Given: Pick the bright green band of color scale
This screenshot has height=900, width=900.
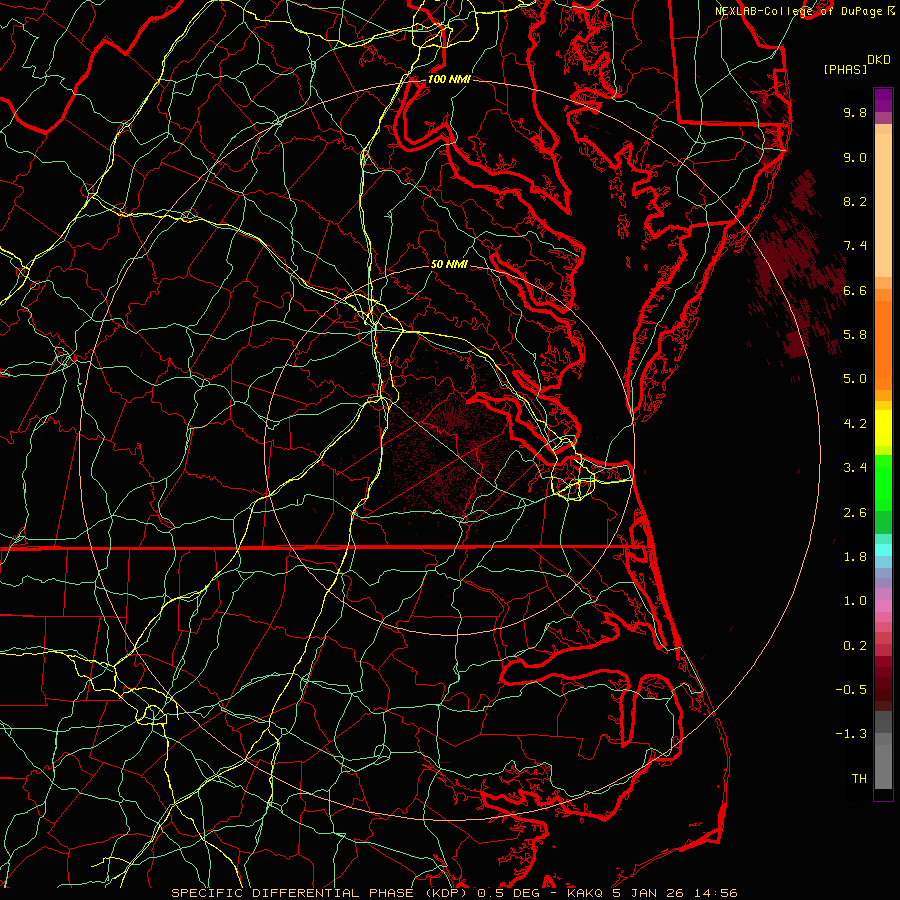Looking at the screenshot, I should pyautogui.click(x=883, y=482).
